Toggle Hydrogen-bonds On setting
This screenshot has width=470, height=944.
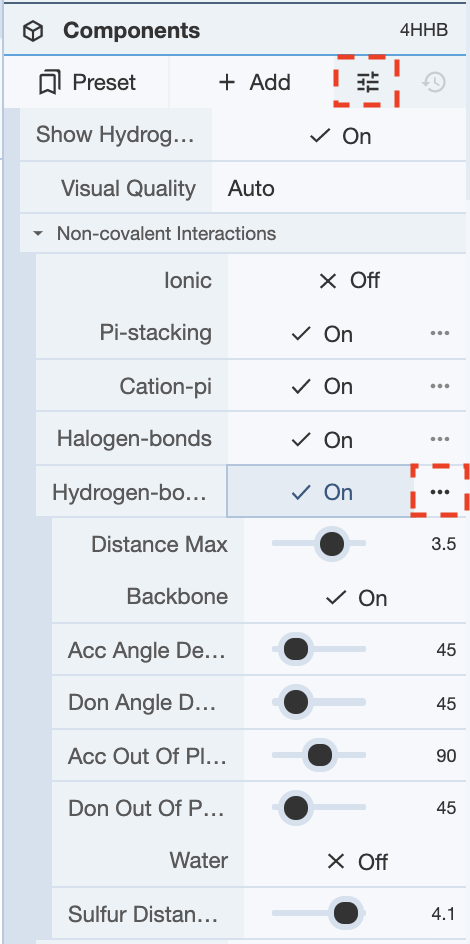point(320,492)
